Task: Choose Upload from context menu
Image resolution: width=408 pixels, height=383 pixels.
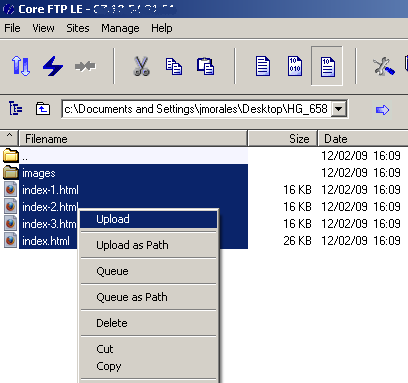Action: [x=149, y=219]
